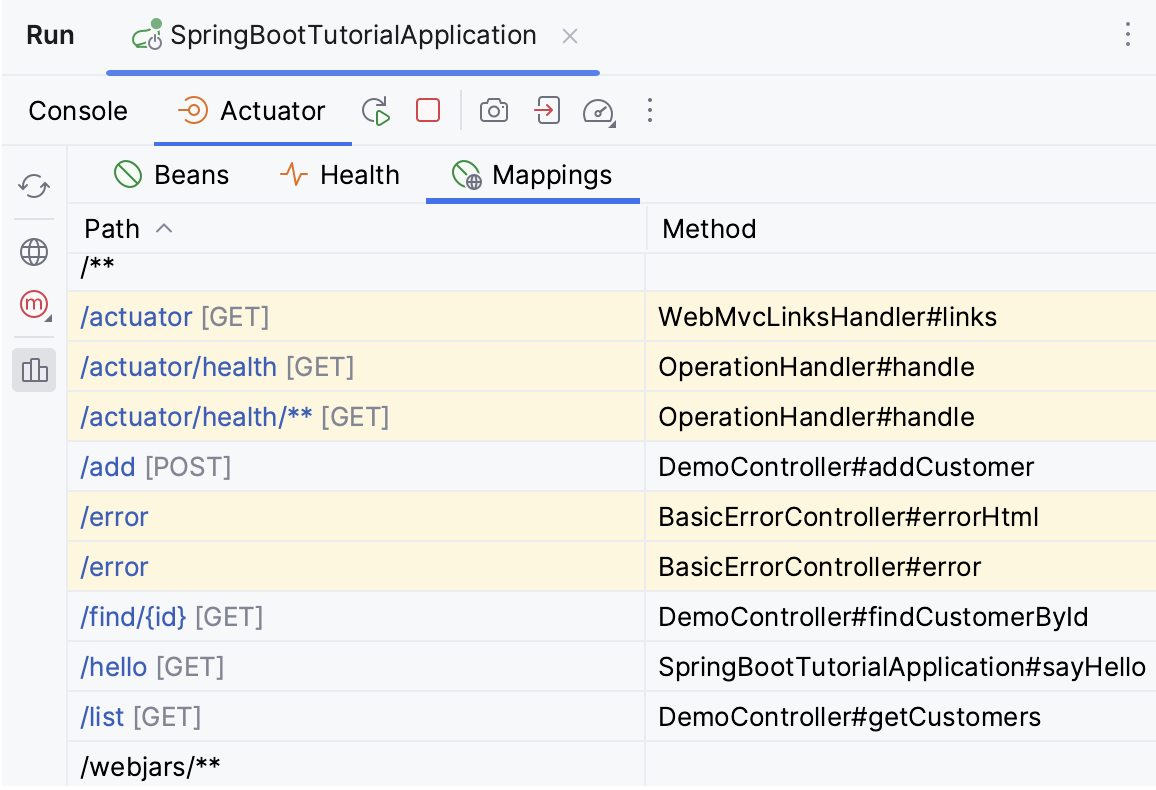Open the /add [POST] path link

pyautogui.click(x=156, y=467)
